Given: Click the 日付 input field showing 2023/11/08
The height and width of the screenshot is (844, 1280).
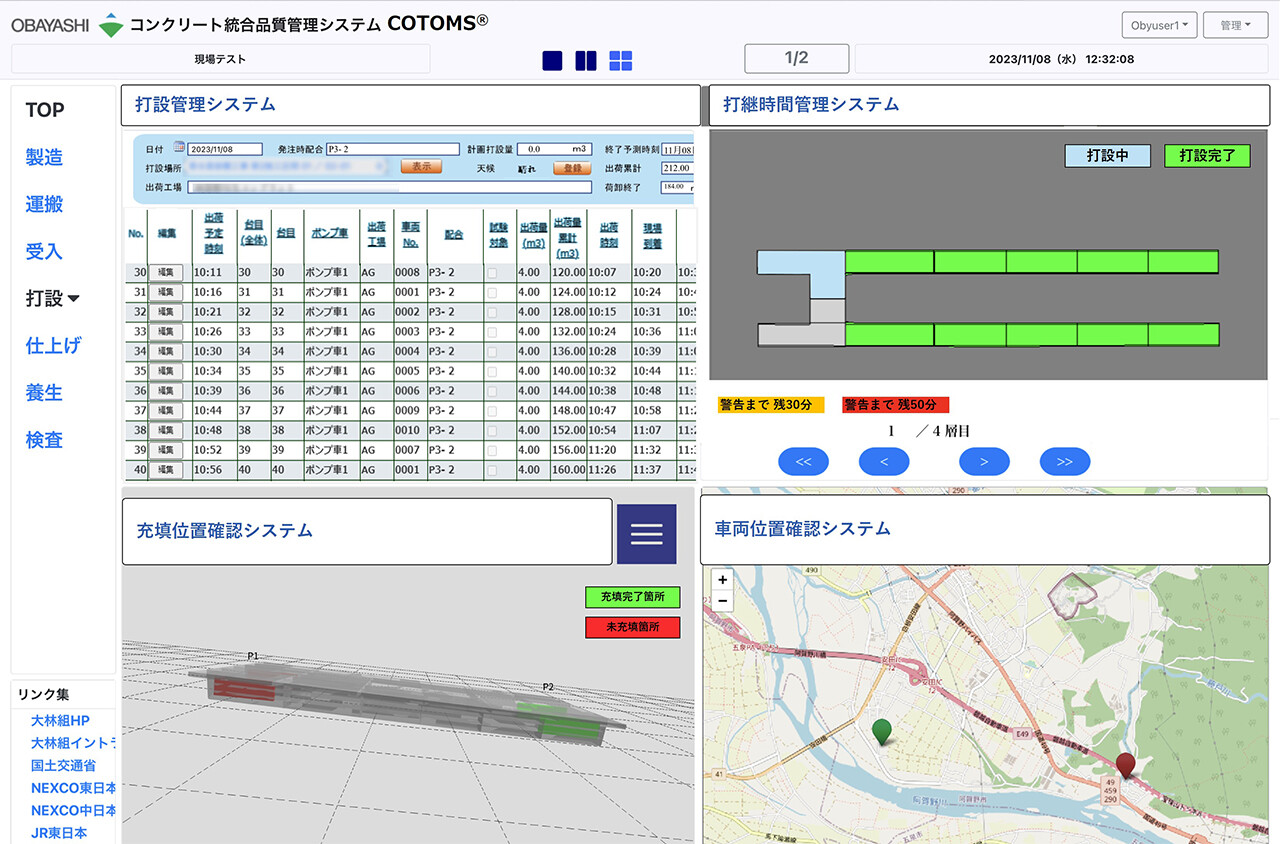Looking at the screenshot, I should (225, 149).
